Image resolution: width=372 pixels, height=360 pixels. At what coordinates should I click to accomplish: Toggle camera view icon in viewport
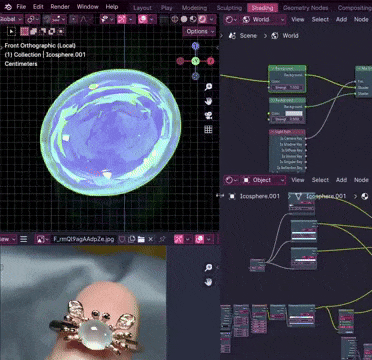(208, 116)
